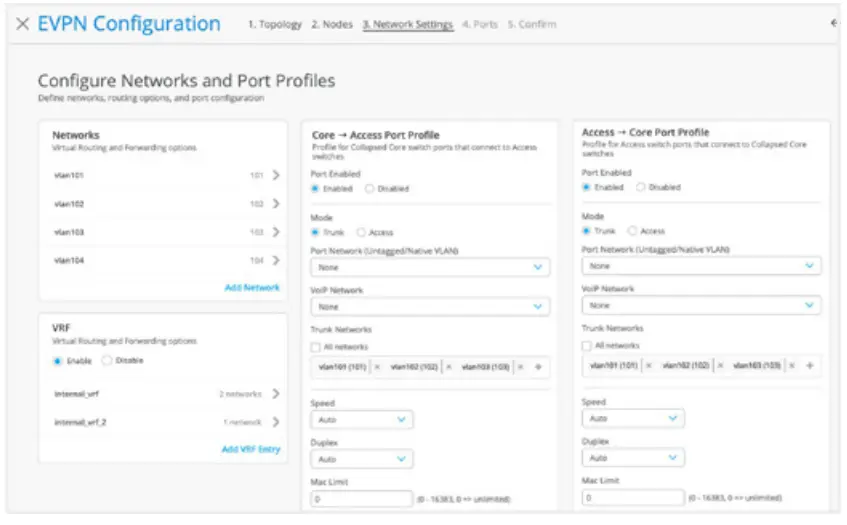847x525 pixels.
Task: Set Core Access port to Disabled
Action: (x=369, y=188)
